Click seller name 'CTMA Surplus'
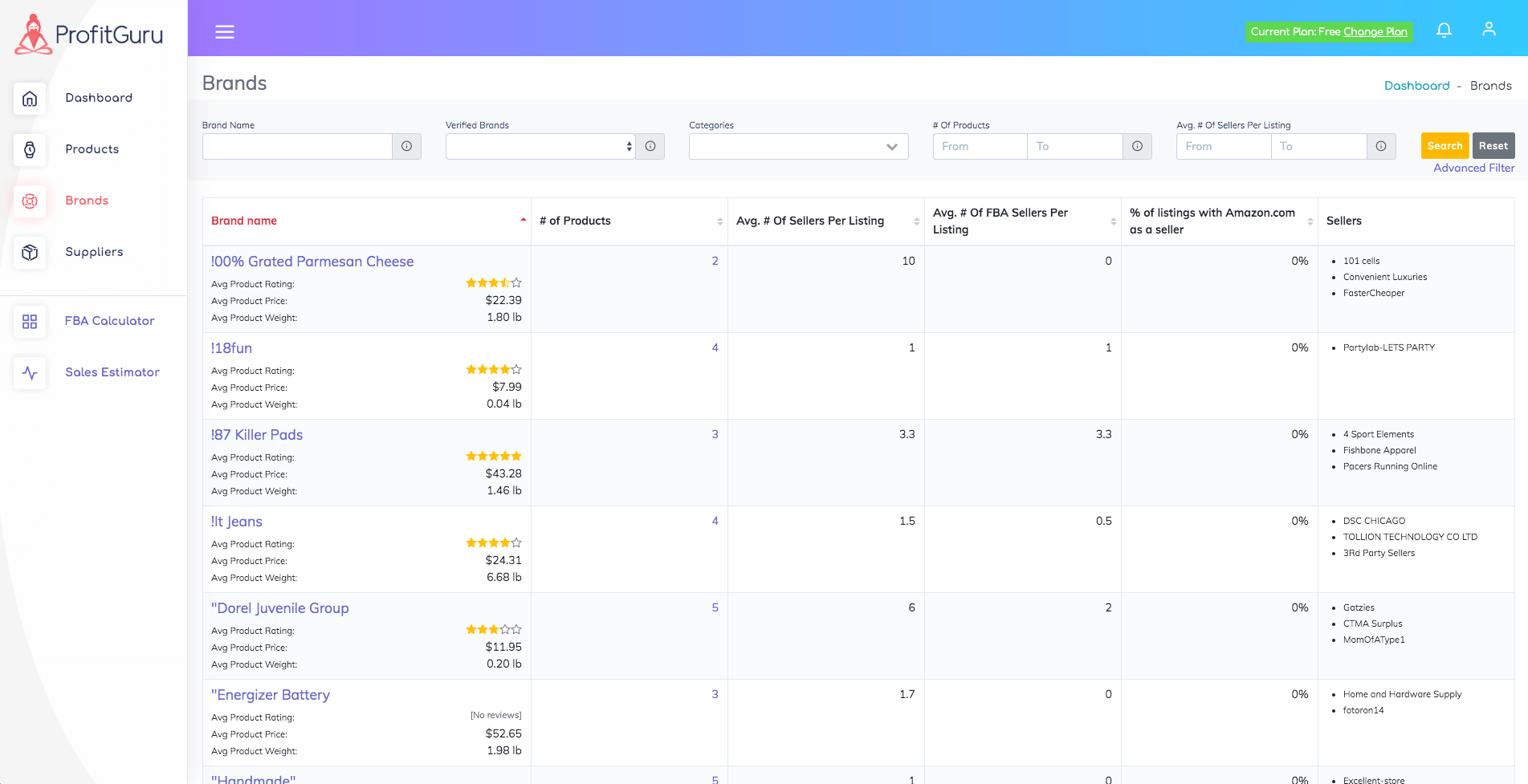 (x=1373, y=624)
